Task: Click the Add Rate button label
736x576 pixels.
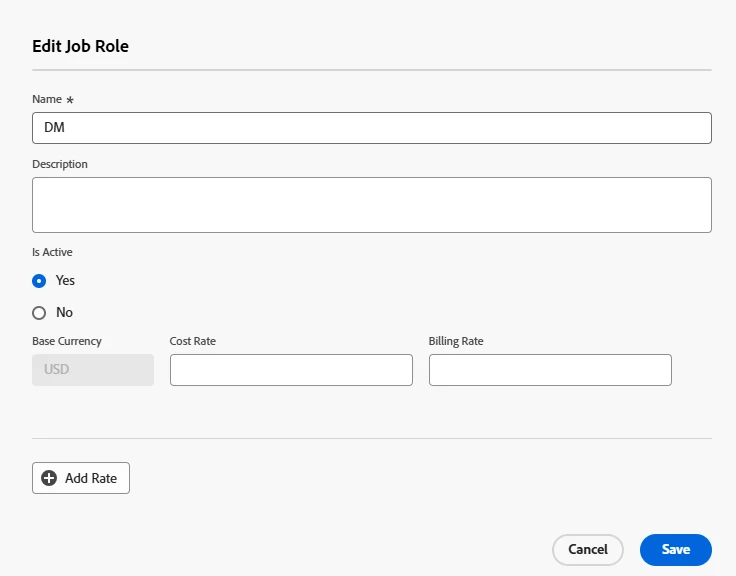Action: click(x=91, y=478)
